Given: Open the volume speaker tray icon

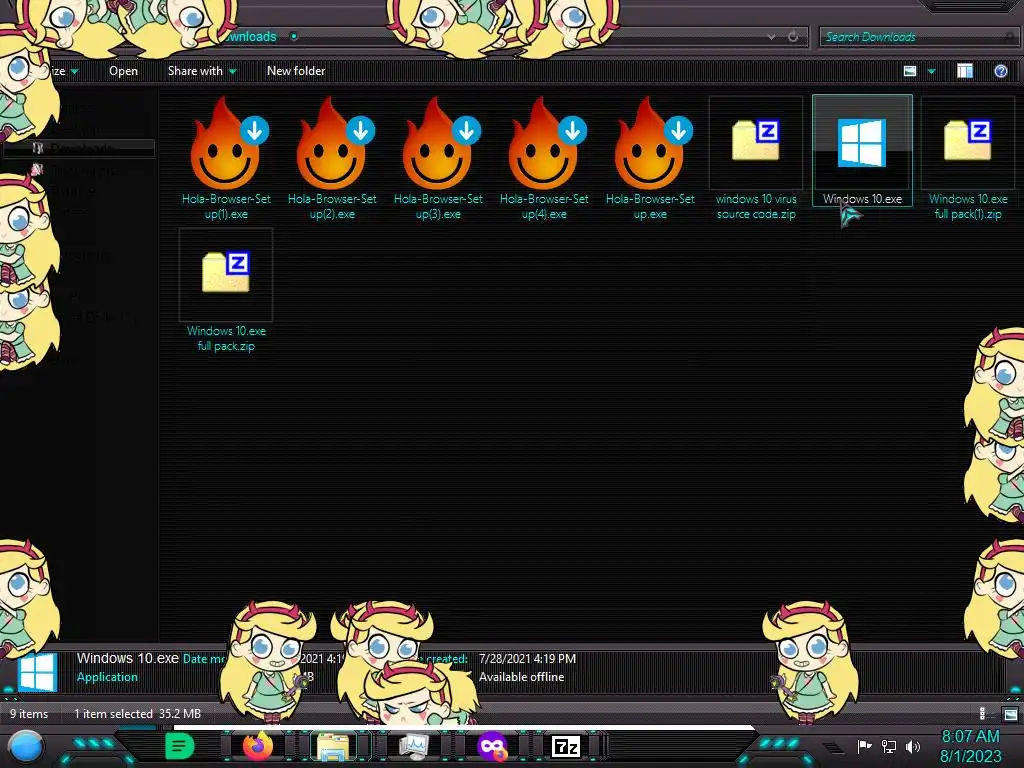Looking at the screenshot, I should click(x=913, y=746).
